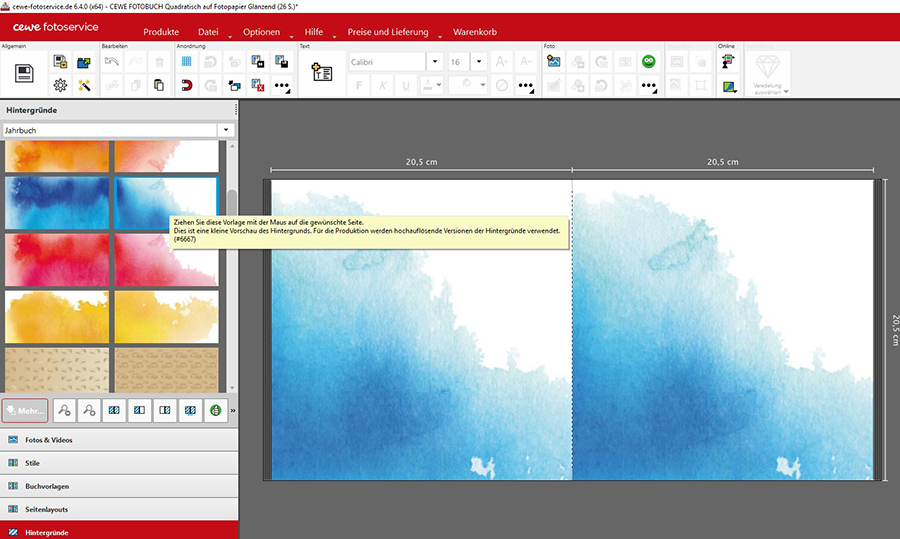
Task: Open the Produkte menu
Action: click(x=161, y=32)
